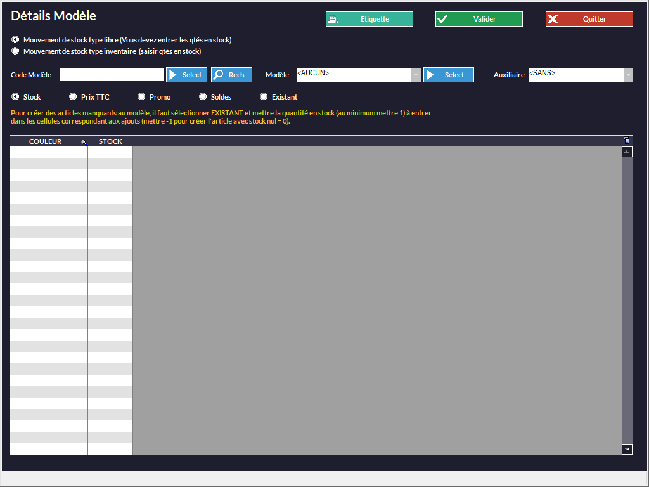Select inventory type stock movement option
This screenshot has height=487, width=649.
15,50
